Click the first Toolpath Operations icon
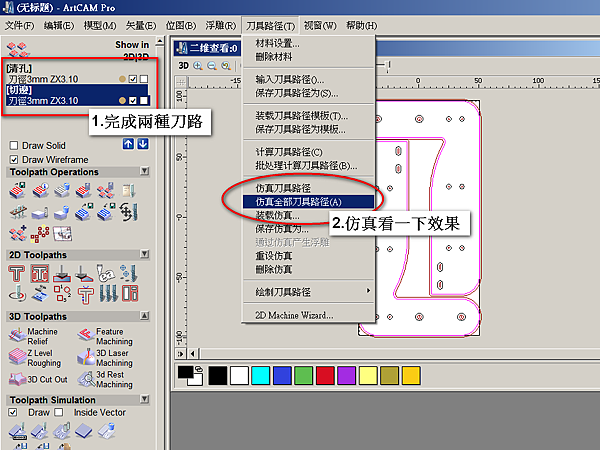600x450 pixels. click(x=17, y=190)
